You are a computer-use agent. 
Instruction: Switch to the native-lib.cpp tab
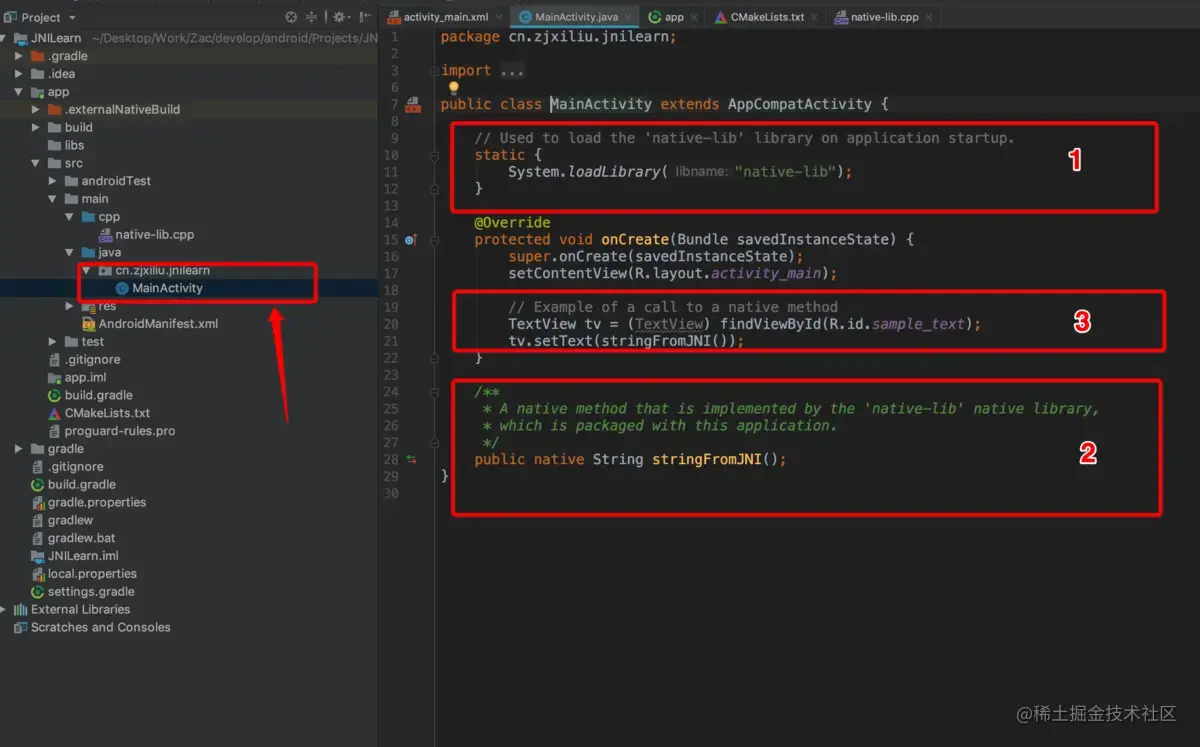click(885, 17)
